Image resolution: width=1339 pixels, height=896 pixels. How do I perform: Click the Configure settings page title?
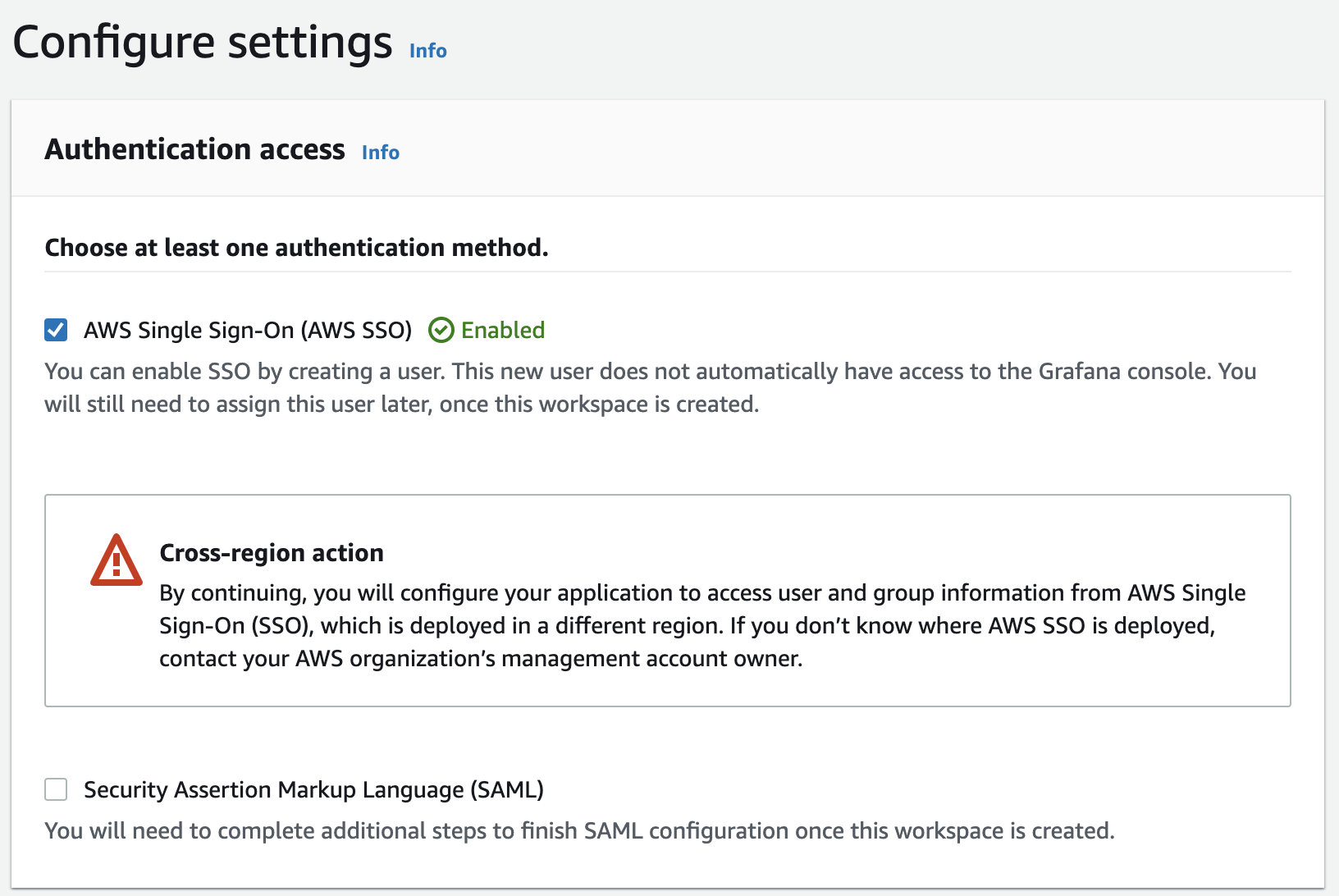click(203, 43)
